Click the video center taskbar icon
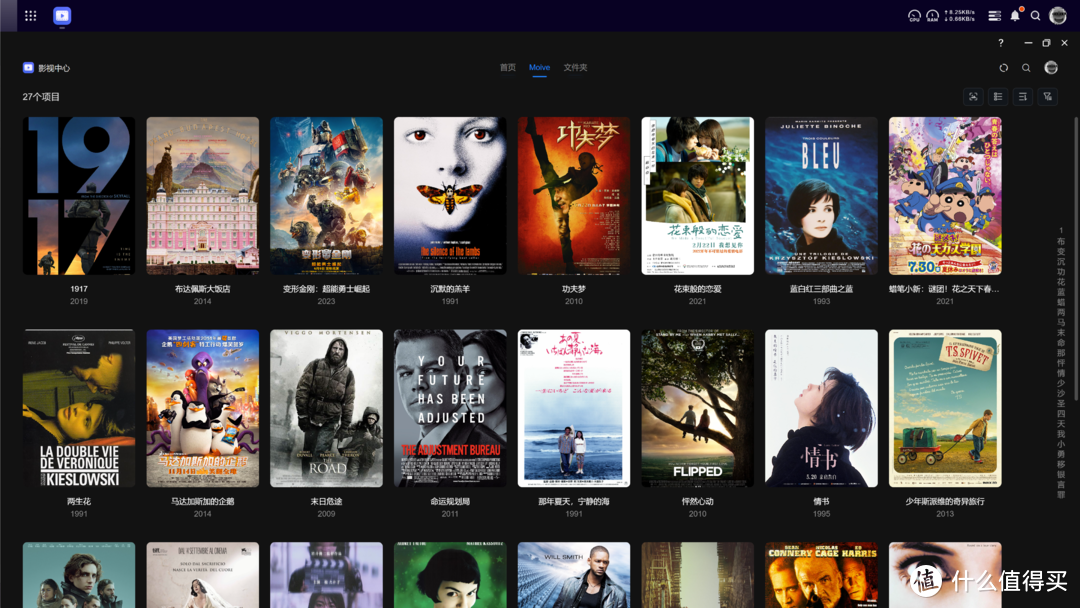Viewport: 1080px width, 608px height. click(x=62, y=15)
